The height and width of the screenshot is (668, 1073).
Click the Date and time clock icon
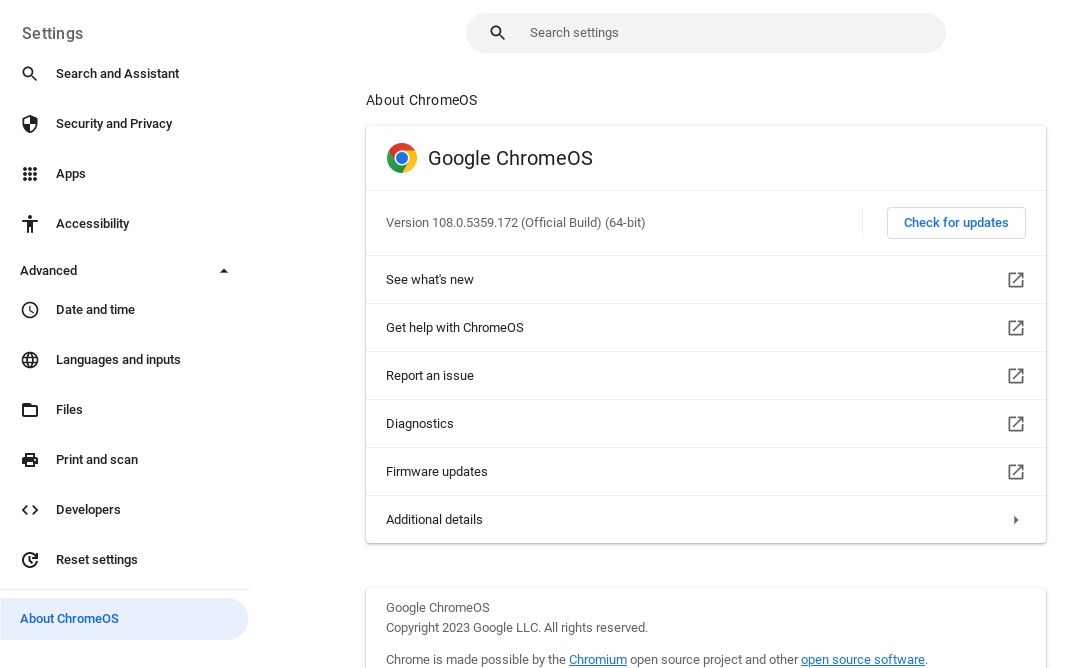click(30, 310)
